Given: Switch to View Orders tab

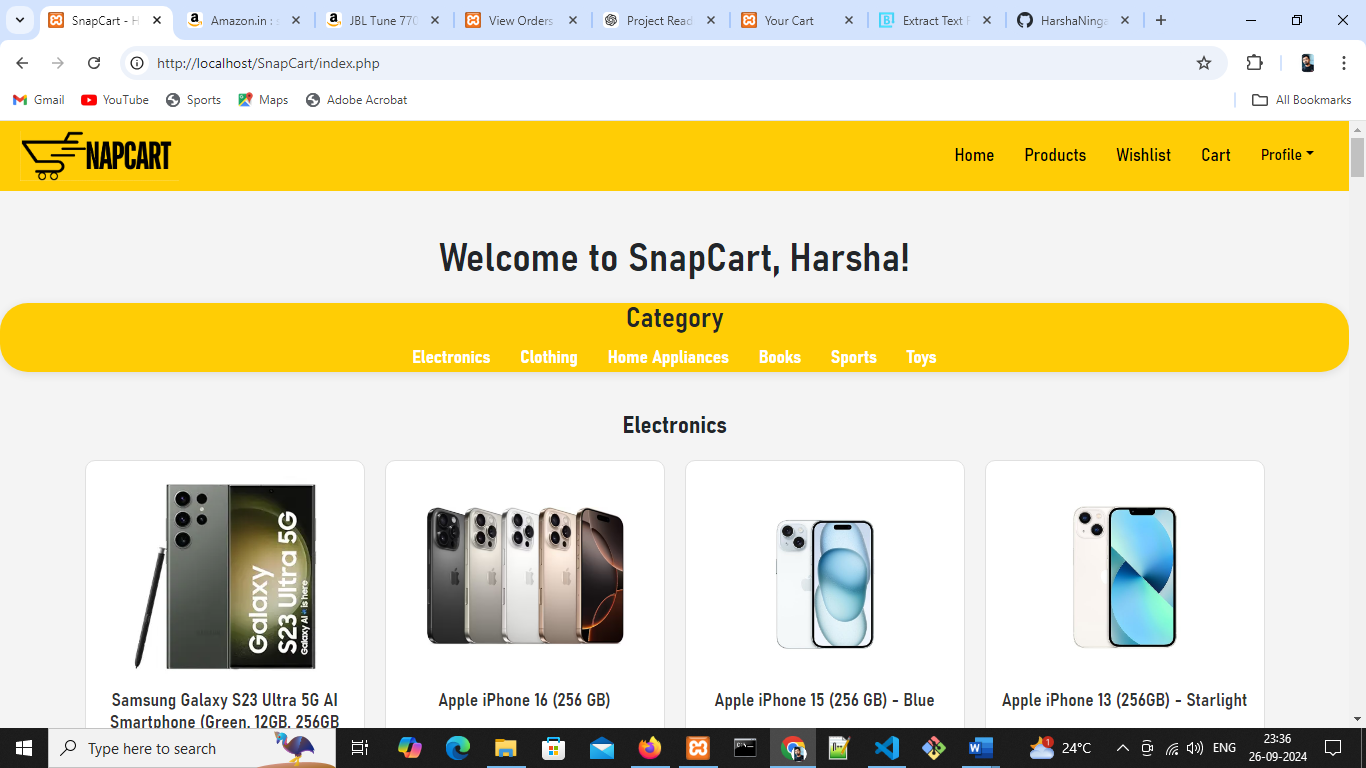Looking at the screenshot, I should 521,20.
